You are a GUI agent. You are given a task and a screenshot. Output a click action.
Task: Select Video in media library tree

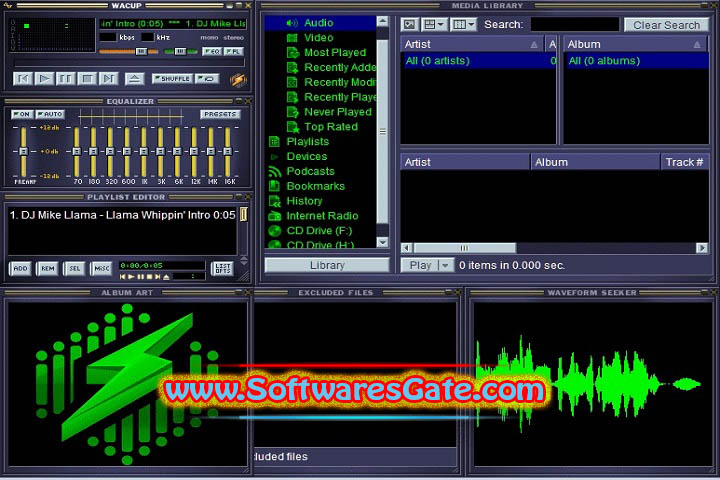click(x=318, y=38)
